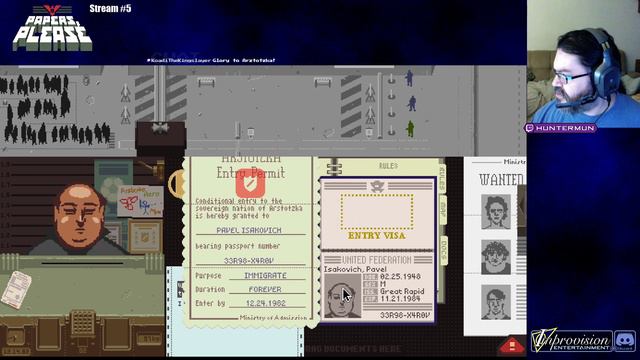
Task: Click the Entry Permit title
Action: click(251, 173)
